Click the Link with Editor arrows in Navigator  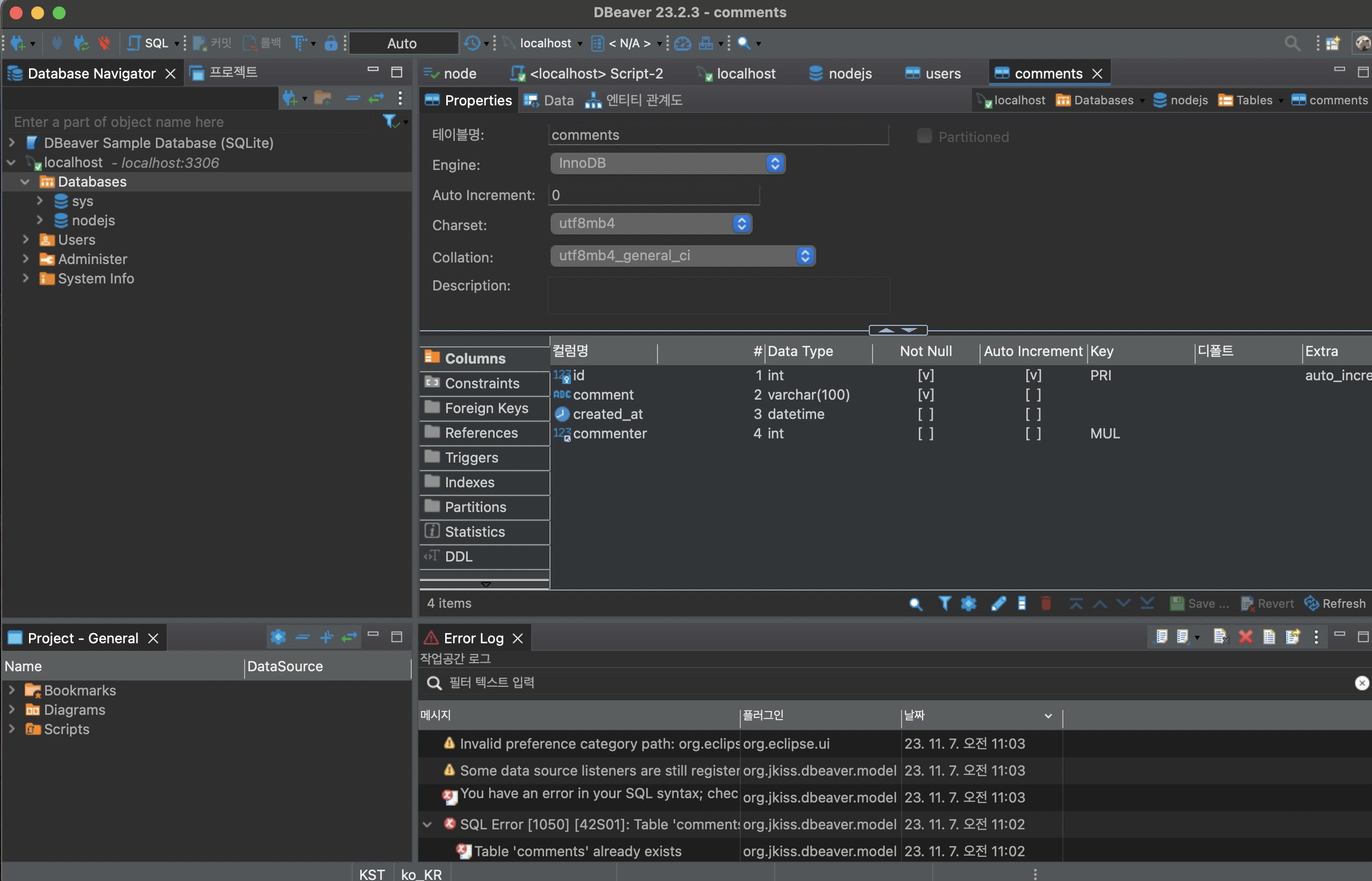pos(376,98)
